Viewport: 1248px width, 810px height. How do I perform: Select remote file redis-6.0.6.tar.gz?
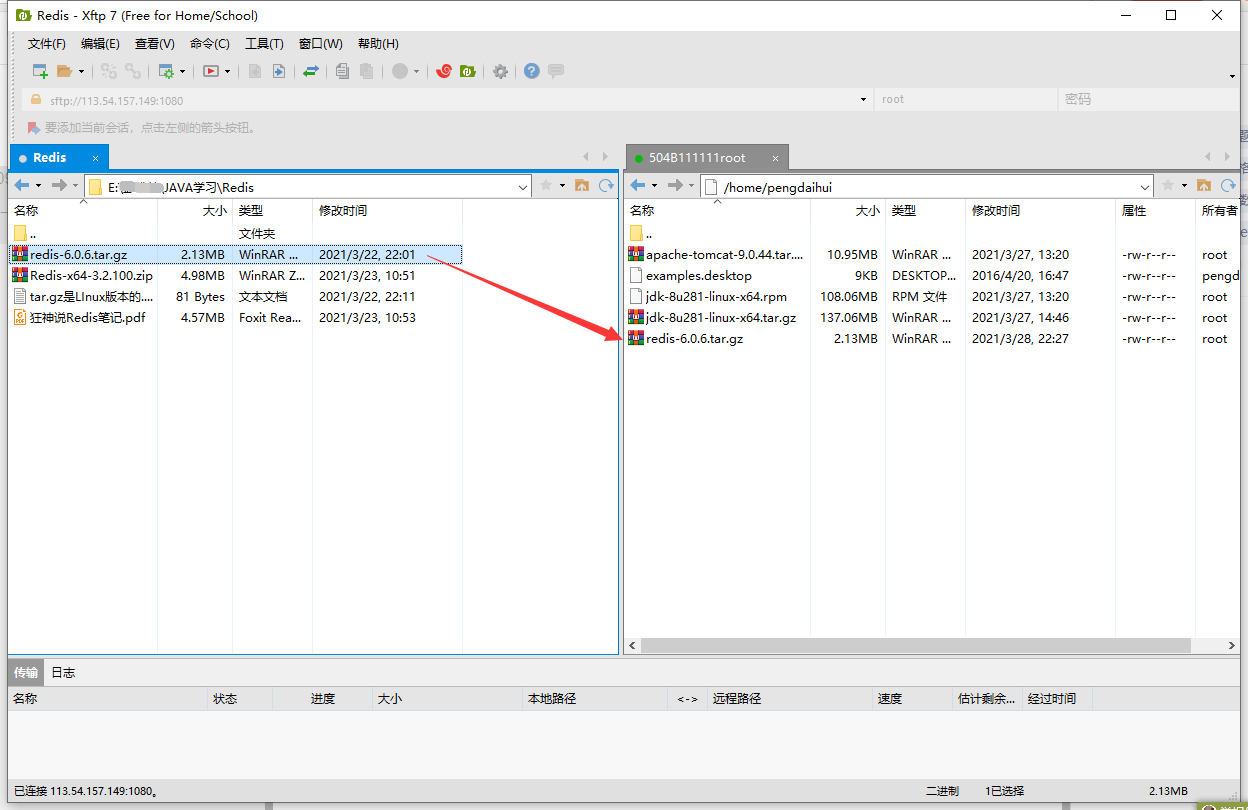point(932,339)
